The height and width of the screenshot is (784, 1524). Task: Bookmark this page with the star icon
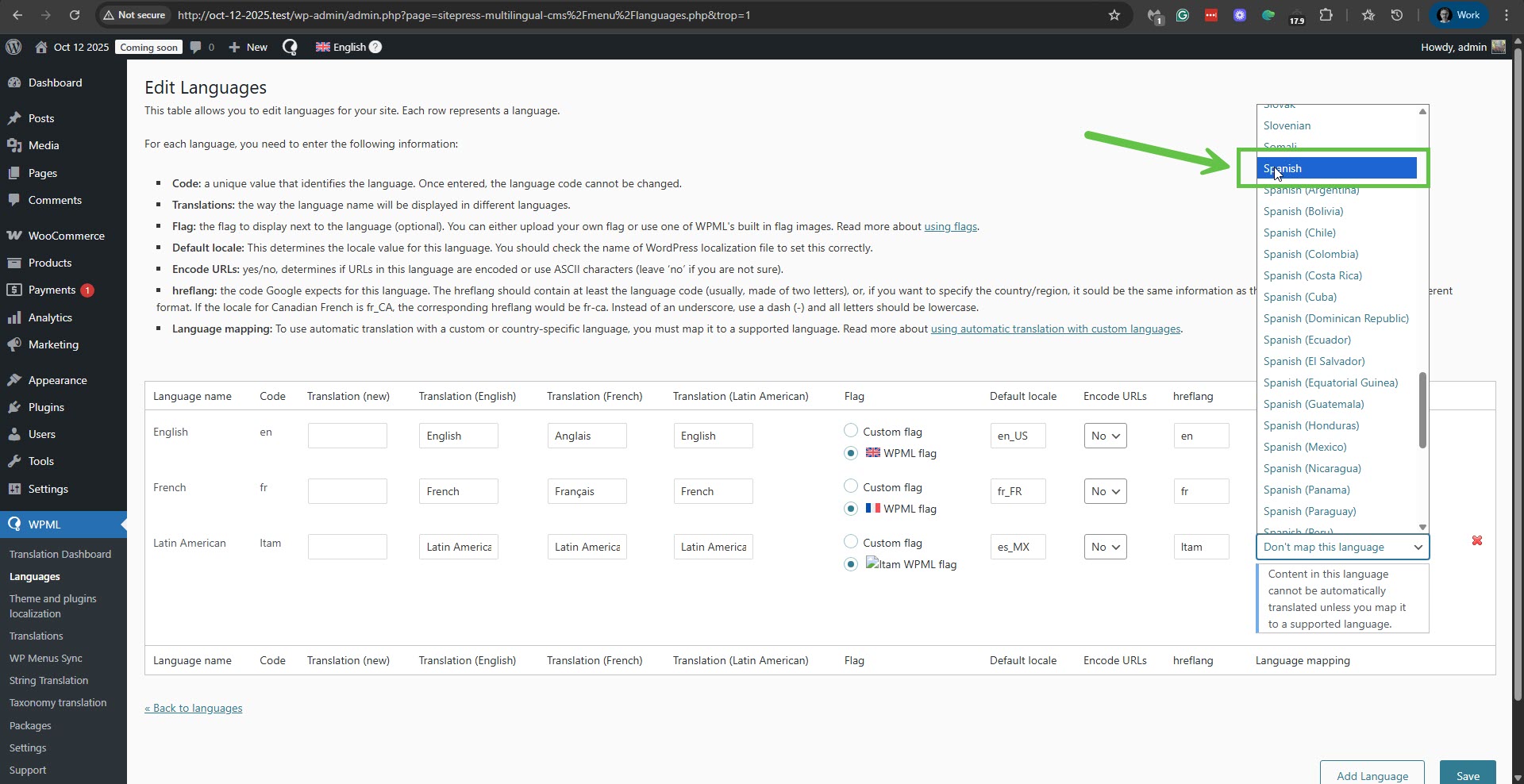(1114, 15)
